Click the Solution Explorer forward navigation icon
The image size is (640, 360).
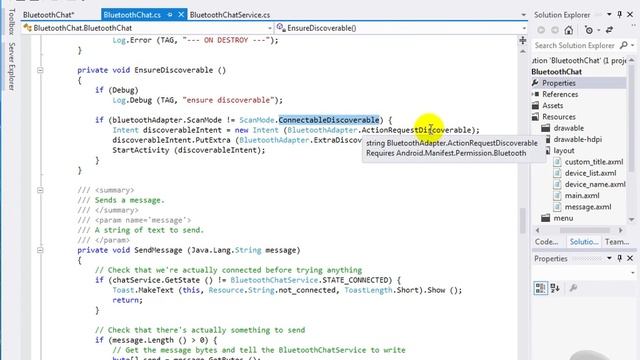click(x=555, y=30)
